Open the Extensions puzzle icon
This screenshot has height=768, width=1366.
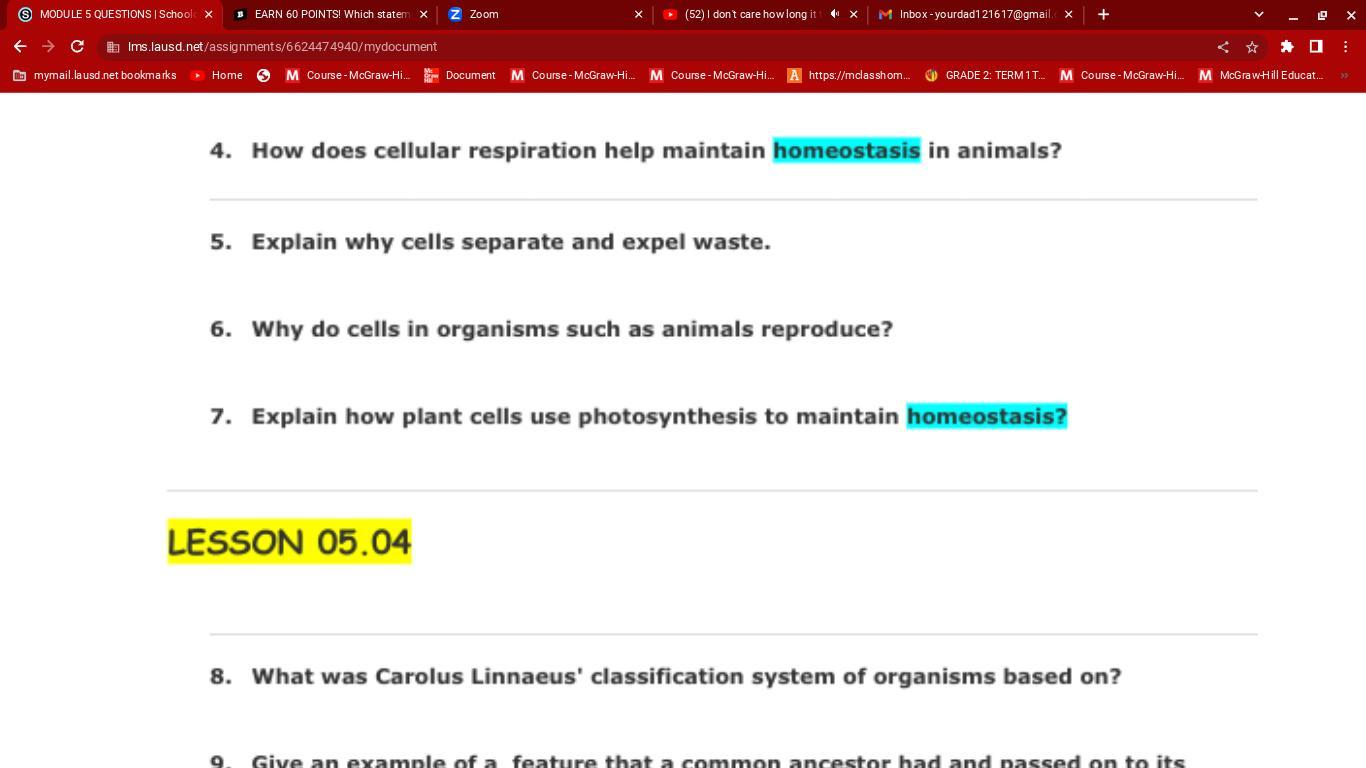(1287, 47)
